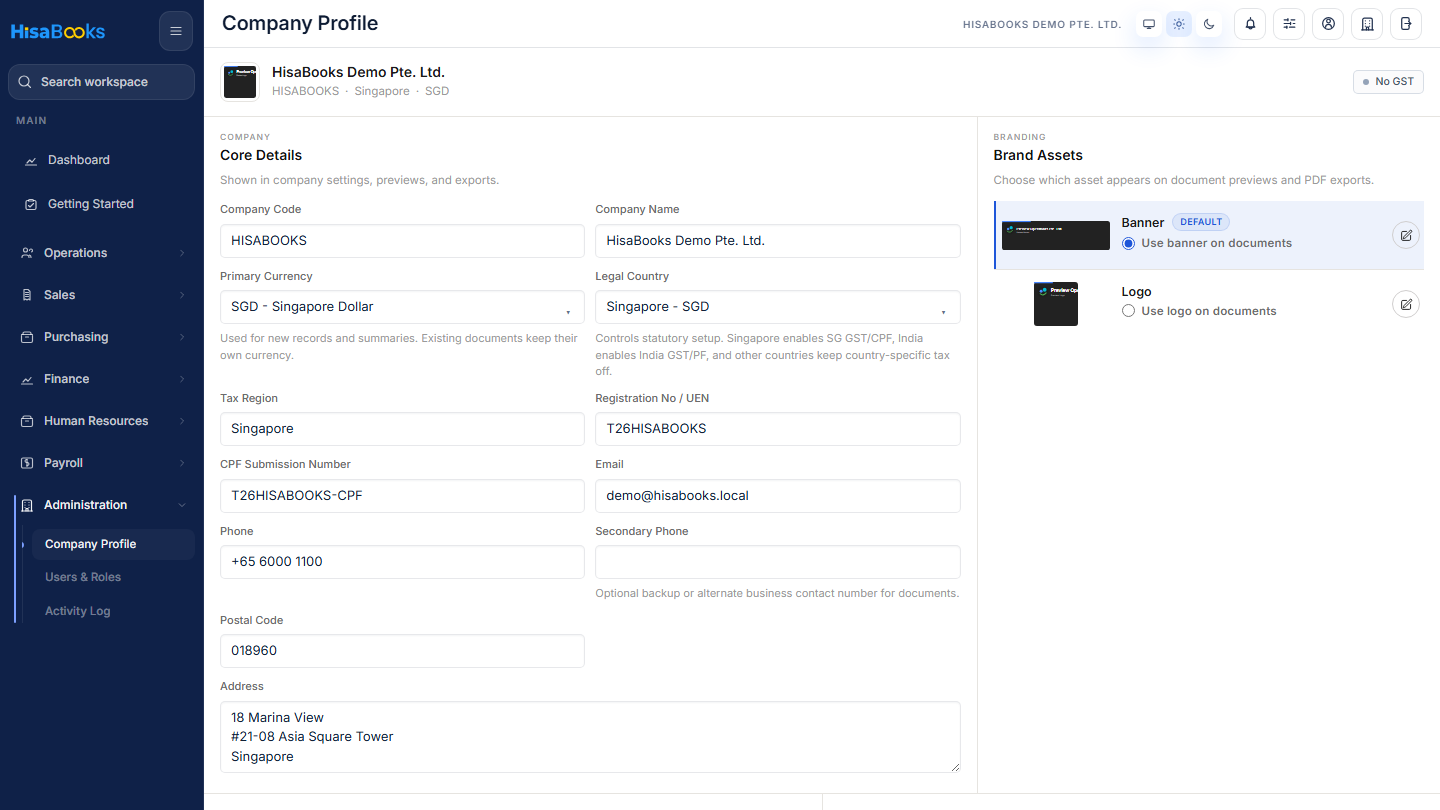Edit the Banner asset
Screen dimensions: 1440x810
[1406, 235]
